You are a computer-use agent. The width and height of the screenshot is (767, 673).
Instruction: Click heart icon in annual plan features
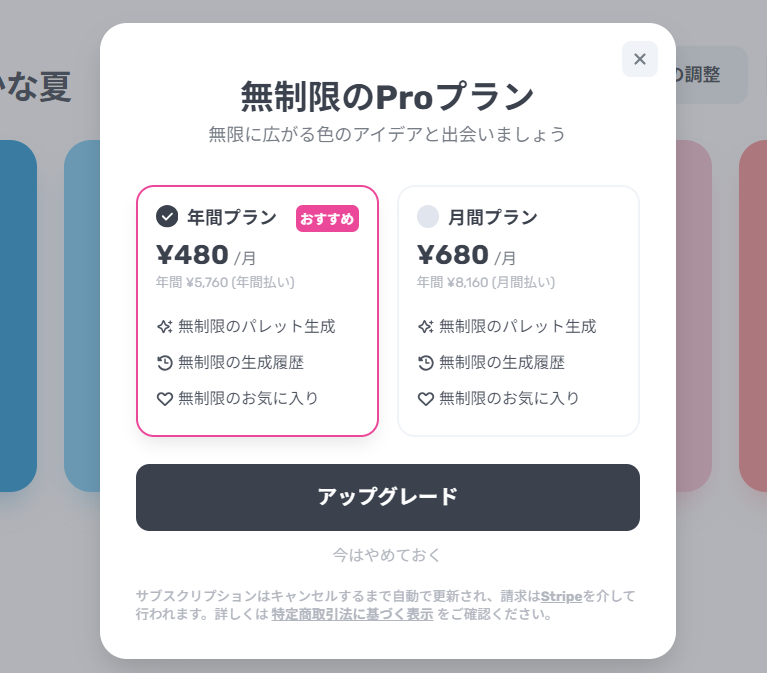tap(165, 398)
